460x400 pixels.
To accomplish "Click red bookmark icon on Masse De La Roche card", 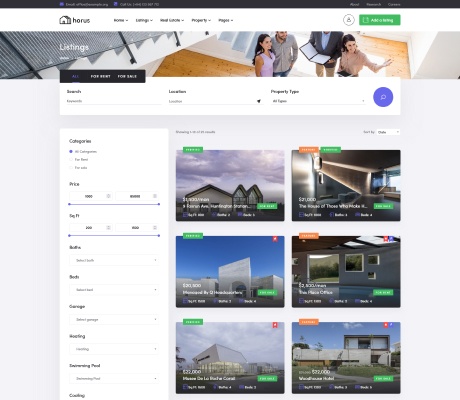I will [x=275, y=325].
